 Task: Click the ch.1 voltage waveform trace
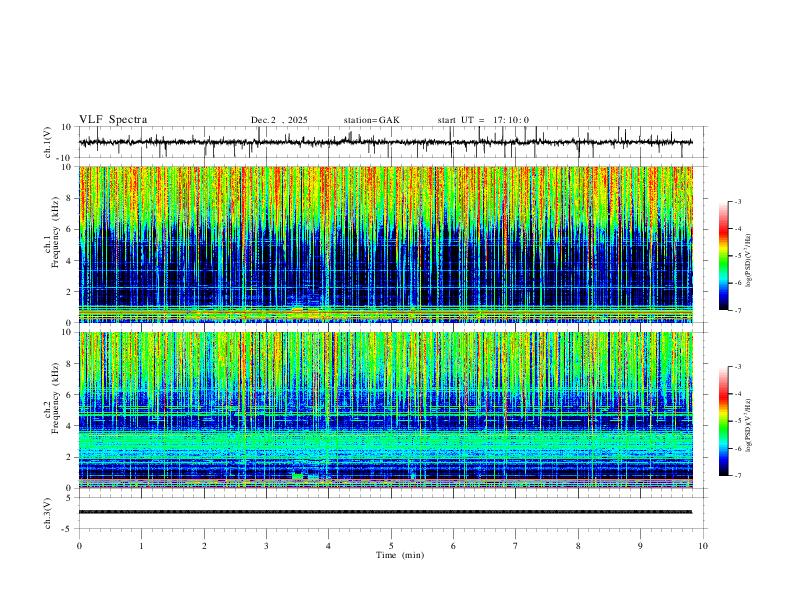click(385, 142)
